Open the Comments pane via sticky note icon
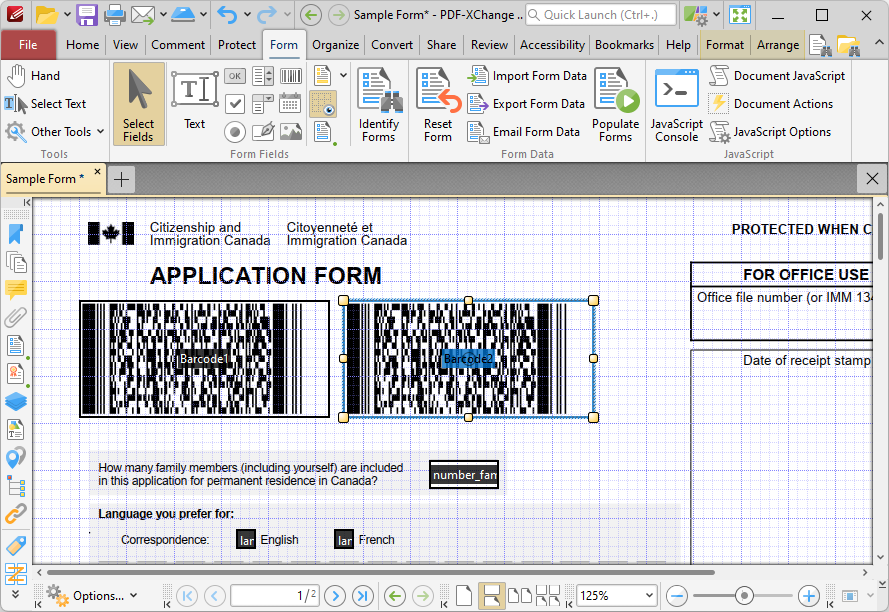 coord(16,290)
